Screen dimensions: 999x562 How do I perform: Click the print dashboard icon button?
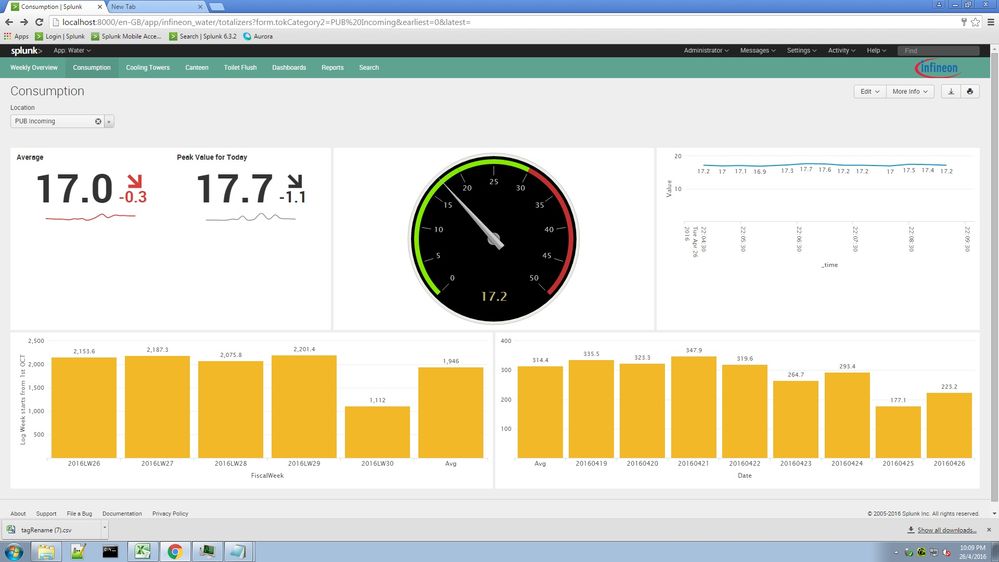point(969,91)
